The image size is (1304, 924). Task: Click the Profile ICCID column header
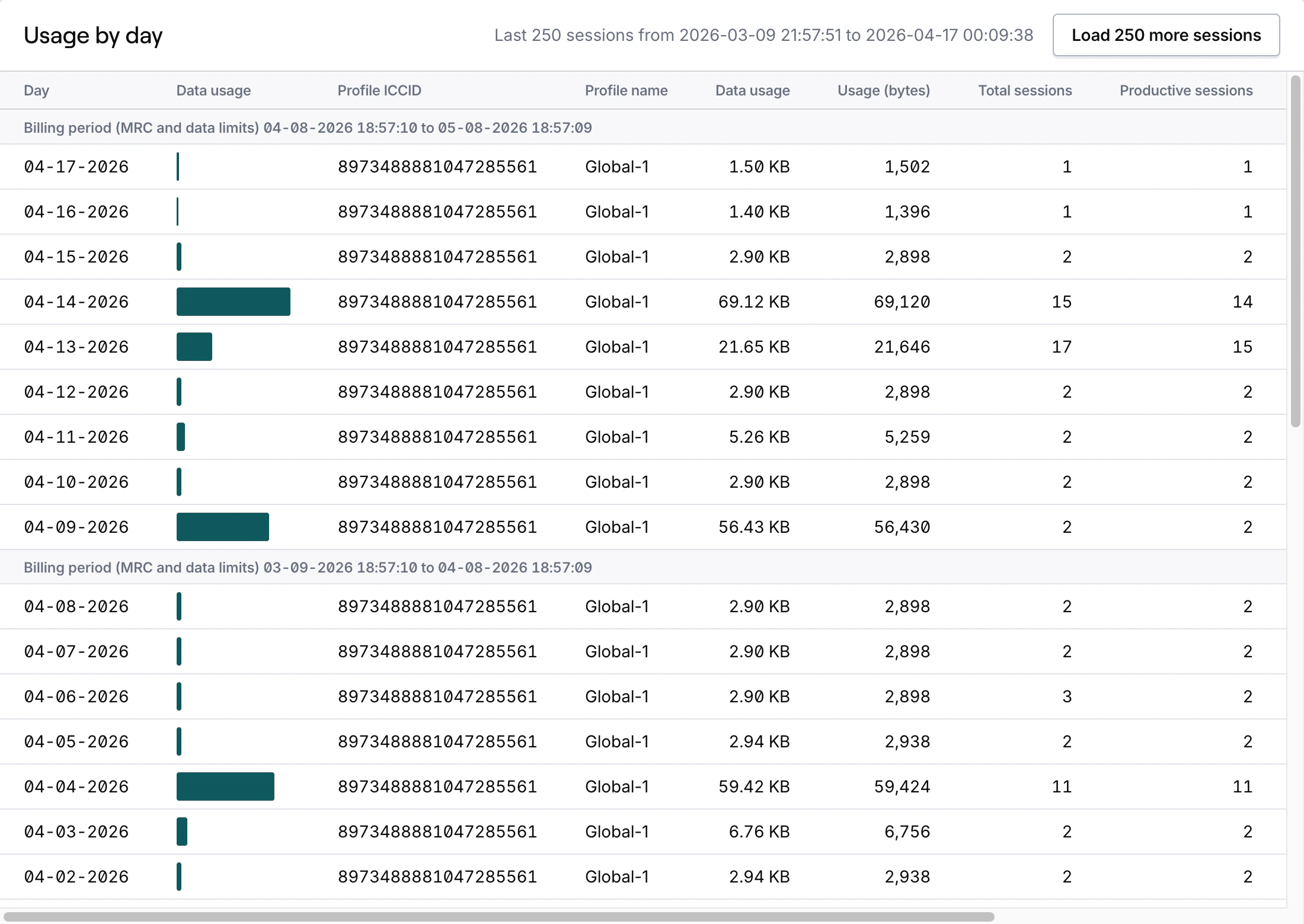click(379, 90)
